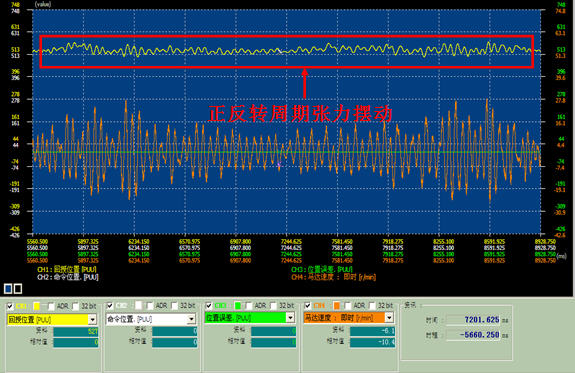The image size is (575, 373).
Task: Uncheck the CH1 channel checkbox
Action: click(10, 306)
